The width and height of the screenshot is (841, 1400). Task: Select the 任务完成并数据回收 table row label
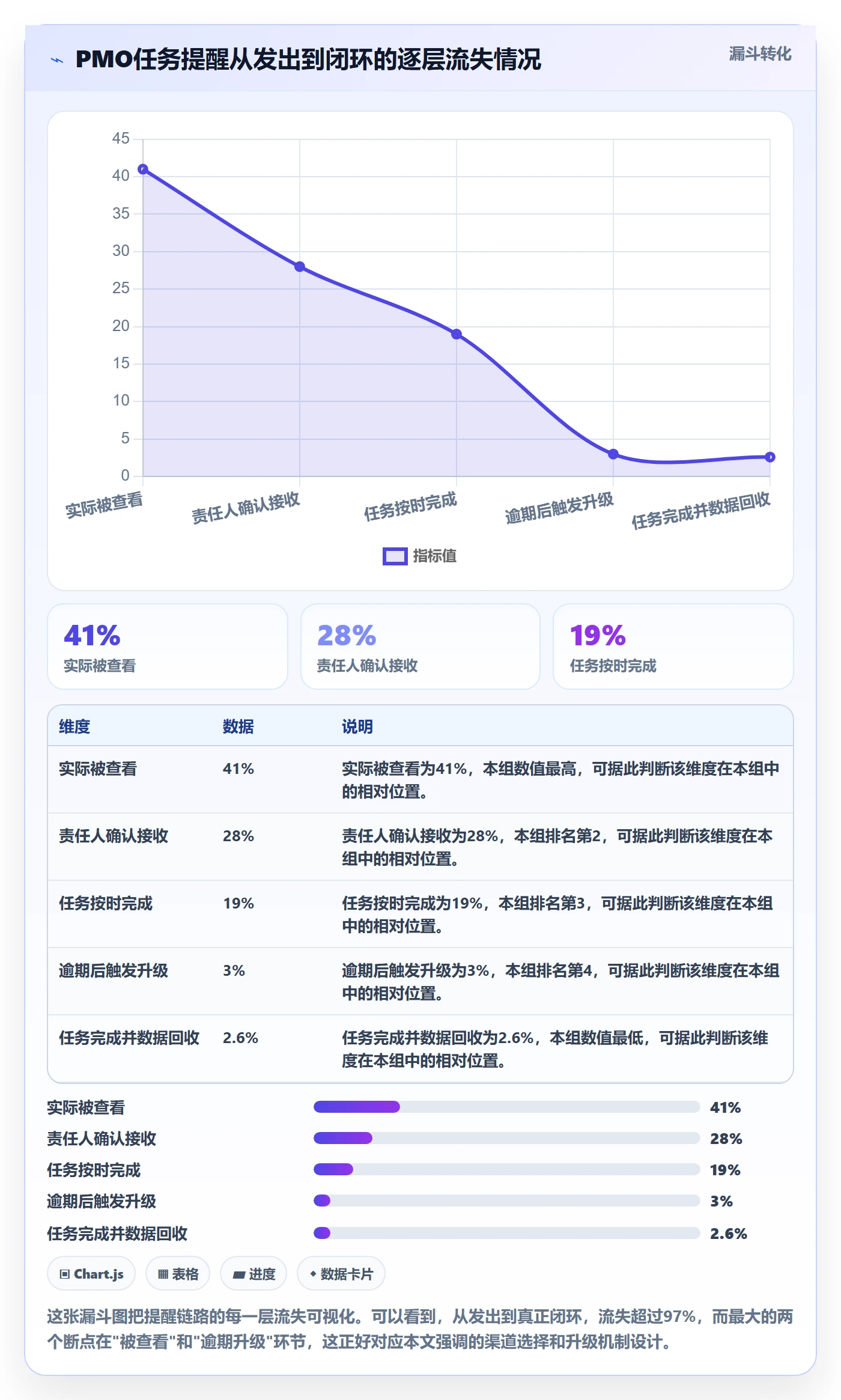[129, 1038]
